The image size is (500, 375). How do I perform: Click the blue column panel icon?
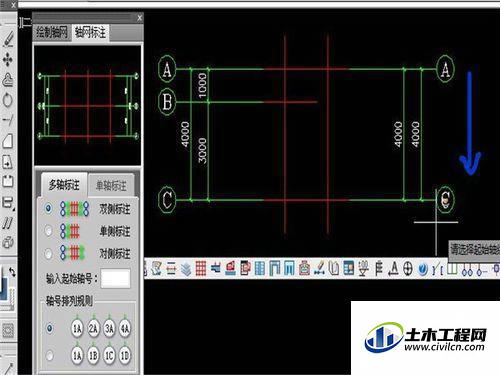(260, 269)
